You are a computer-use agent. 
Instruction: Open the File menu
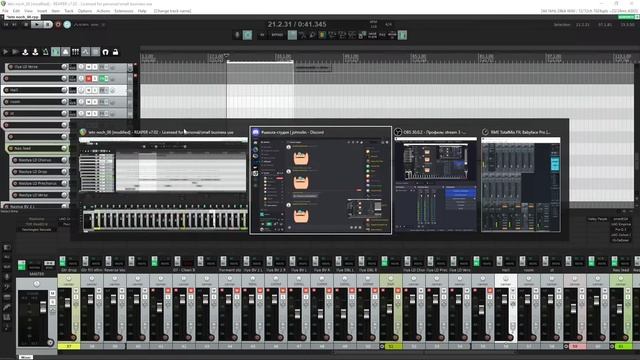(x=5, y=11)
